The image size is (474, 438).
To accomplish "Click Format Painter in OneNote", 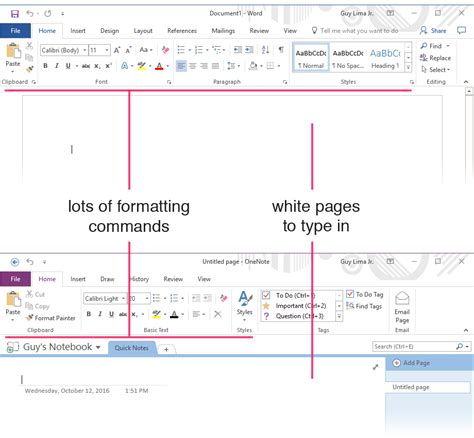I will pos(51,318).
